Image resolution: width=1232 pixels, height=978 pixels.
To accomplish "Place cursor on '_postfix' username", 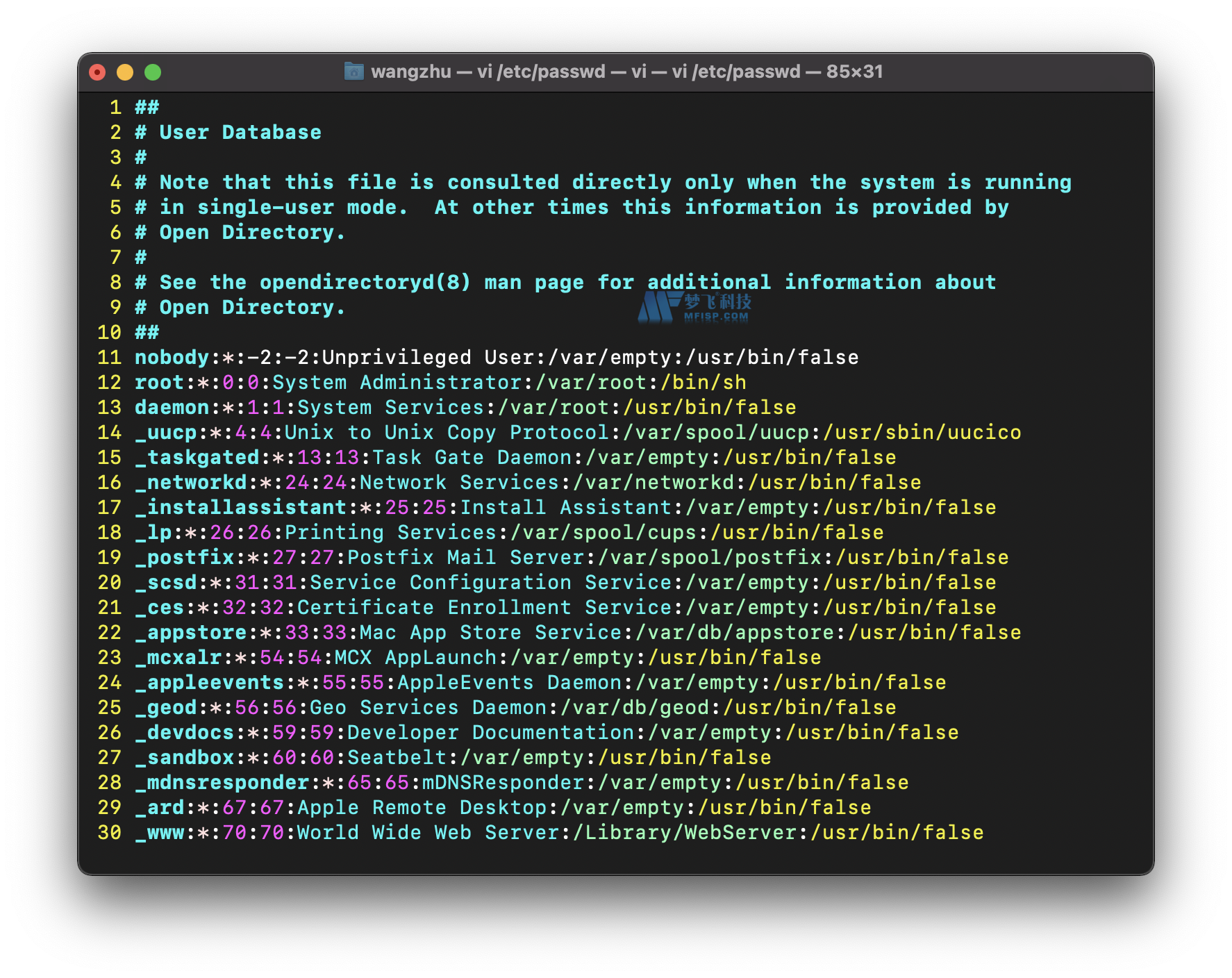I will click(x=185, y=558).
